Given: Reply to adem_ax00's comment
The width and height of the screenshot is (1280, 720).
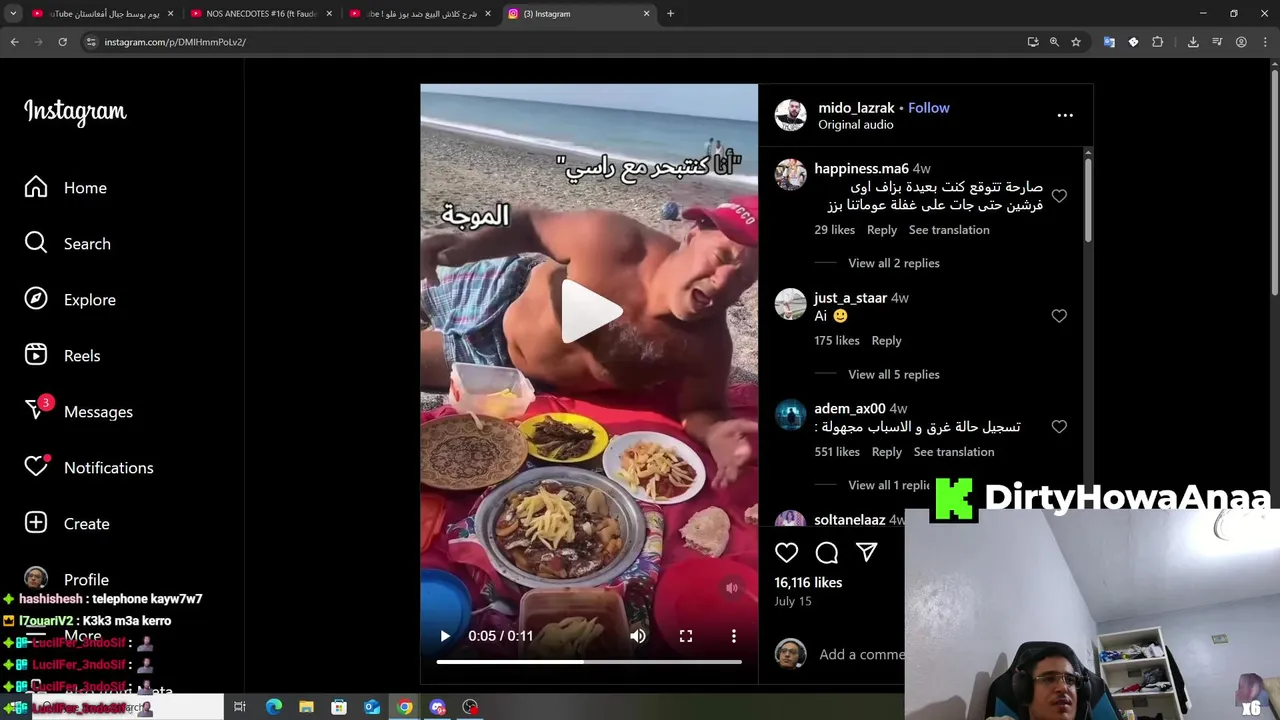Looking at the screenshot, I should coord(886,452).
